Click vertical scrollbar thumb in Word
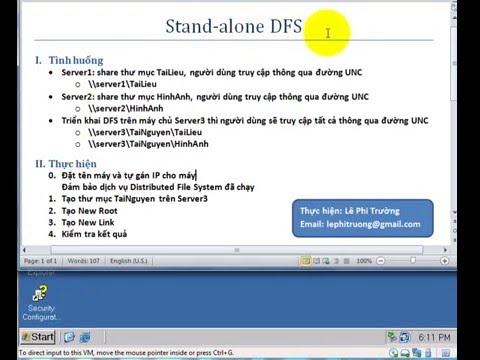Image resolution: width=480 pixels, height=360 pixels. coord(454,63)
